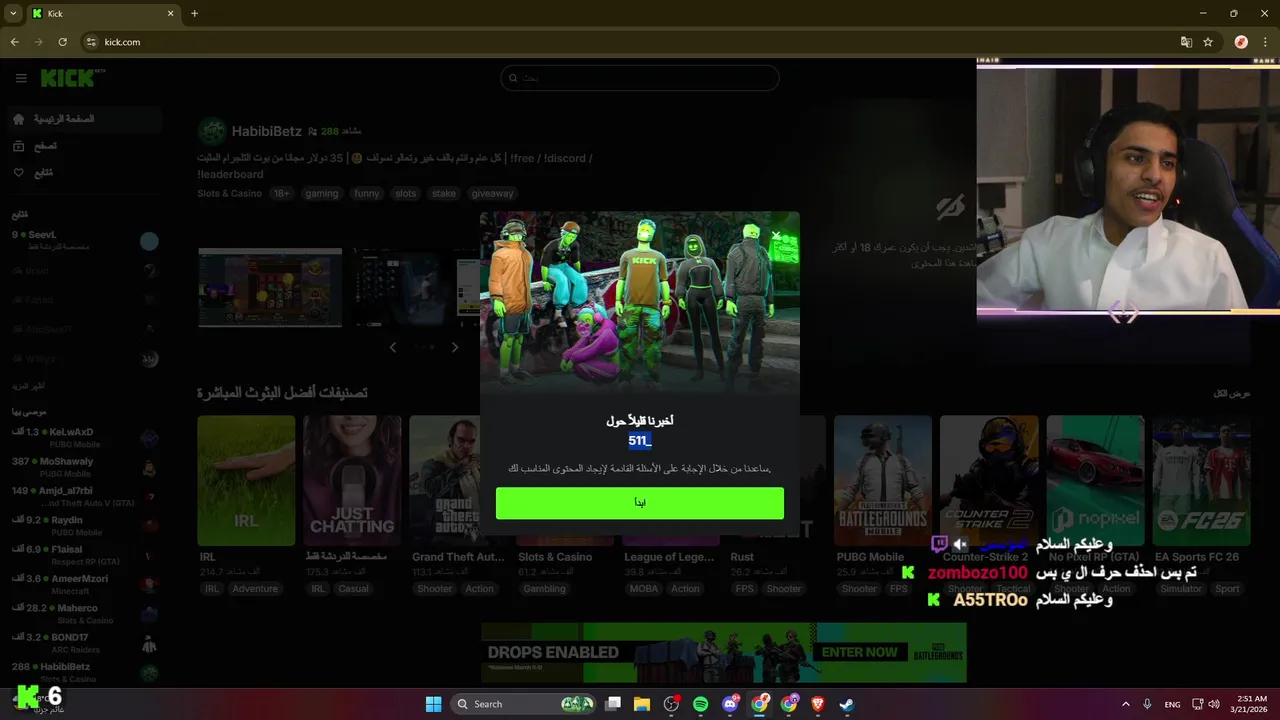Open Chrome profile avatar
The height and width of the screenshot is (720, 1280).
[x=1241, y=42]
